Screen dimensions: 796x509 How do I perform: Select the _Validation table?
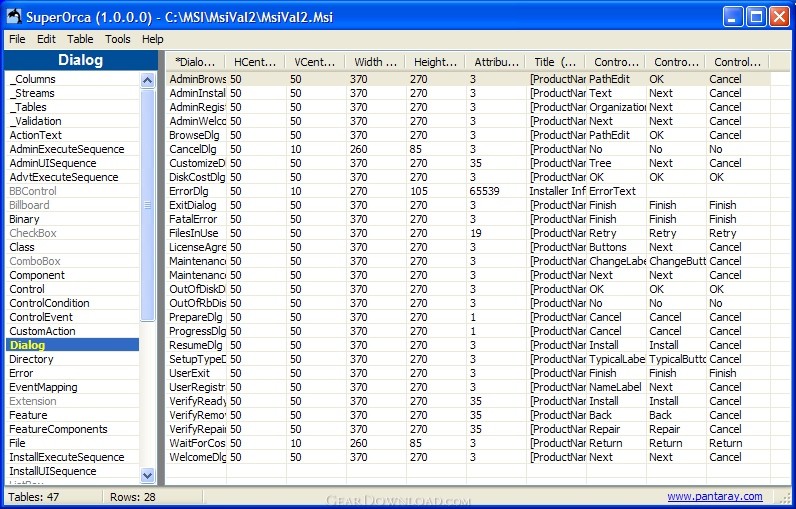click(x=72, y=121)
